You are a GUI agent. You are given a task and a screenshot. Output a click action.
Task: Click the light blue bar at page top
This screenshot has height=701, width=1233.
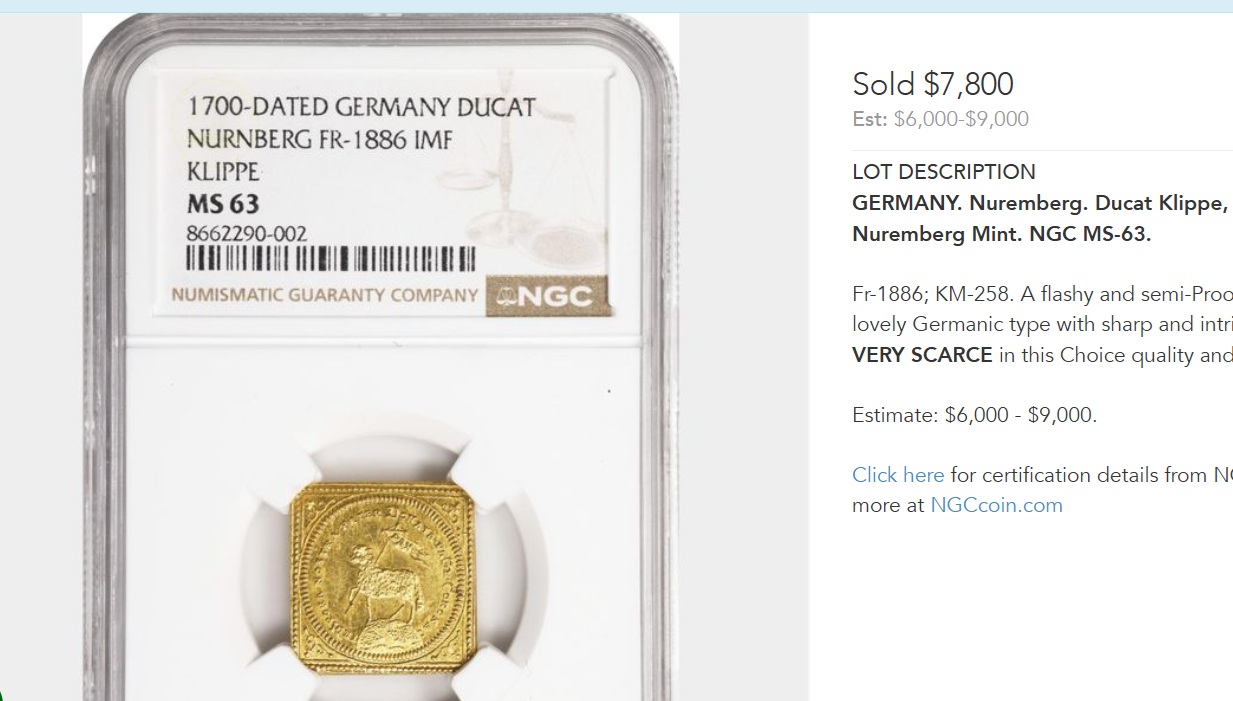pos(616,6)
